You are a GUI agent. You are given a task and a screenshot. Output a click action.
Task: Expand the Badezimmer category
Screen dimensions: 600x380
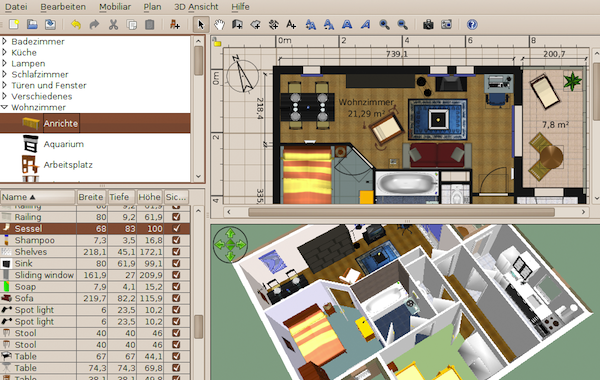[5, 41]
